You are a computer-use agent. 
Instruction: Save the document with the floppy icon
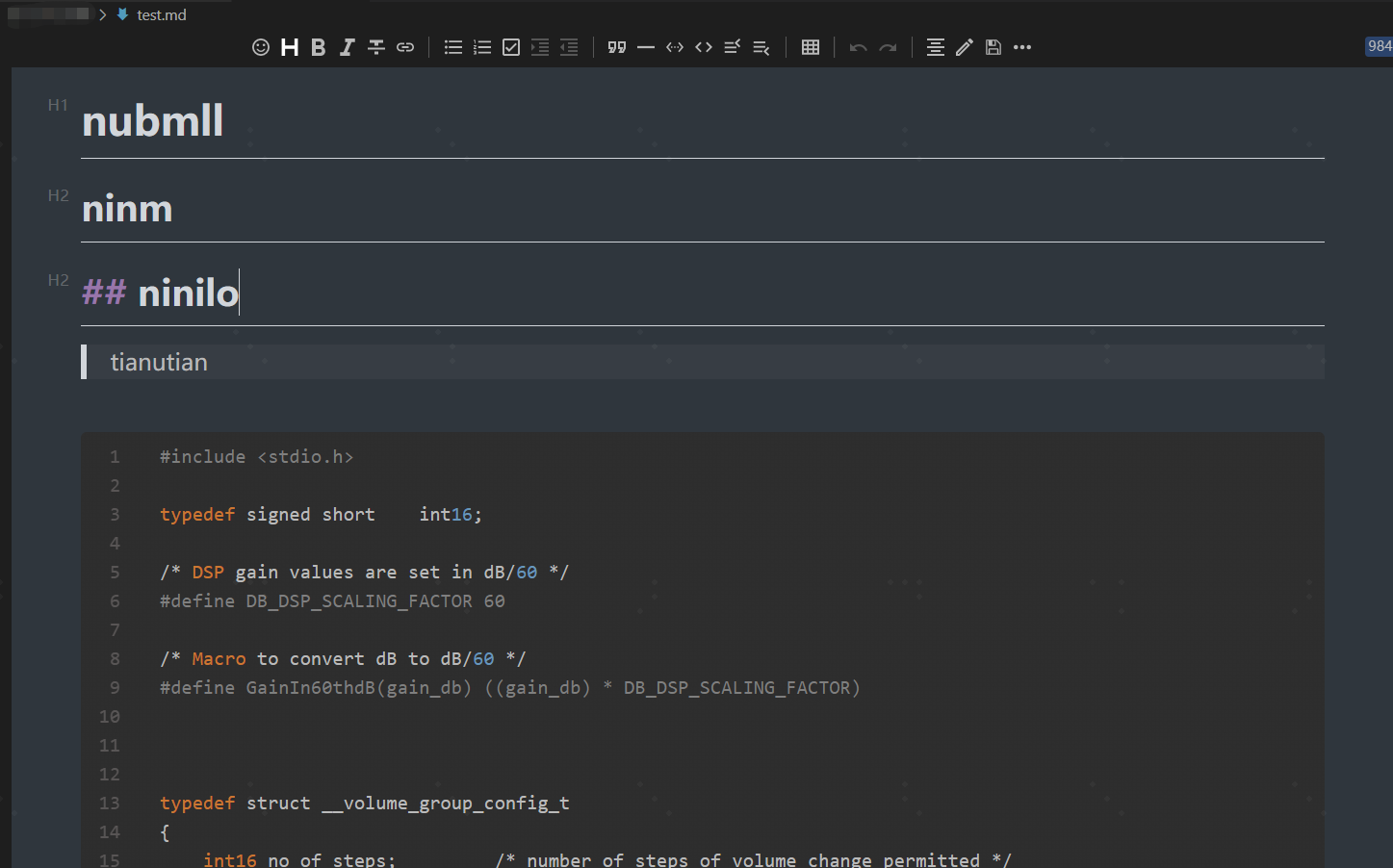[993, 47]
